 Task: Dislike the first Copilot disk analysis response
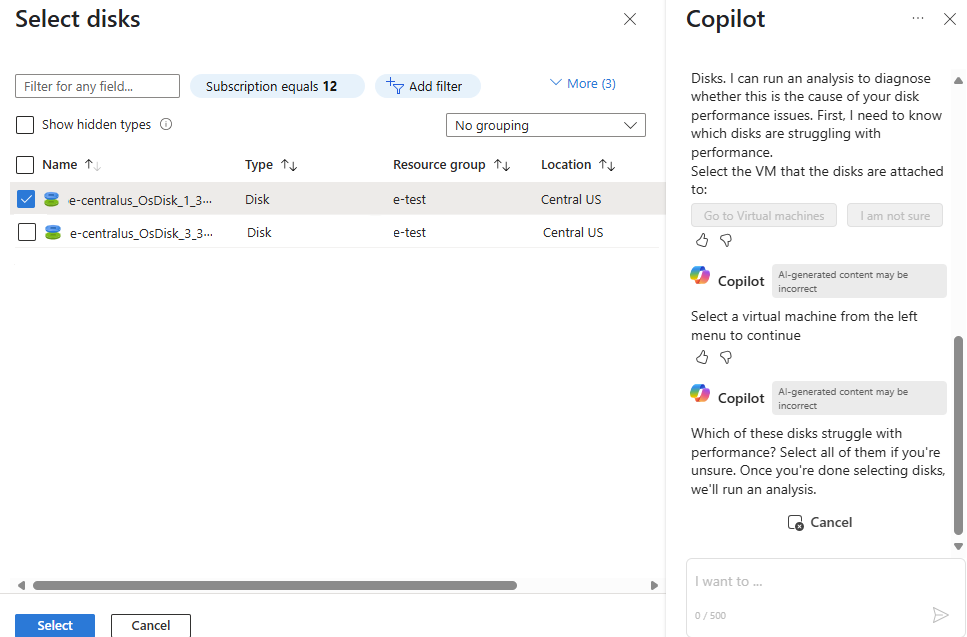[726, 240]
